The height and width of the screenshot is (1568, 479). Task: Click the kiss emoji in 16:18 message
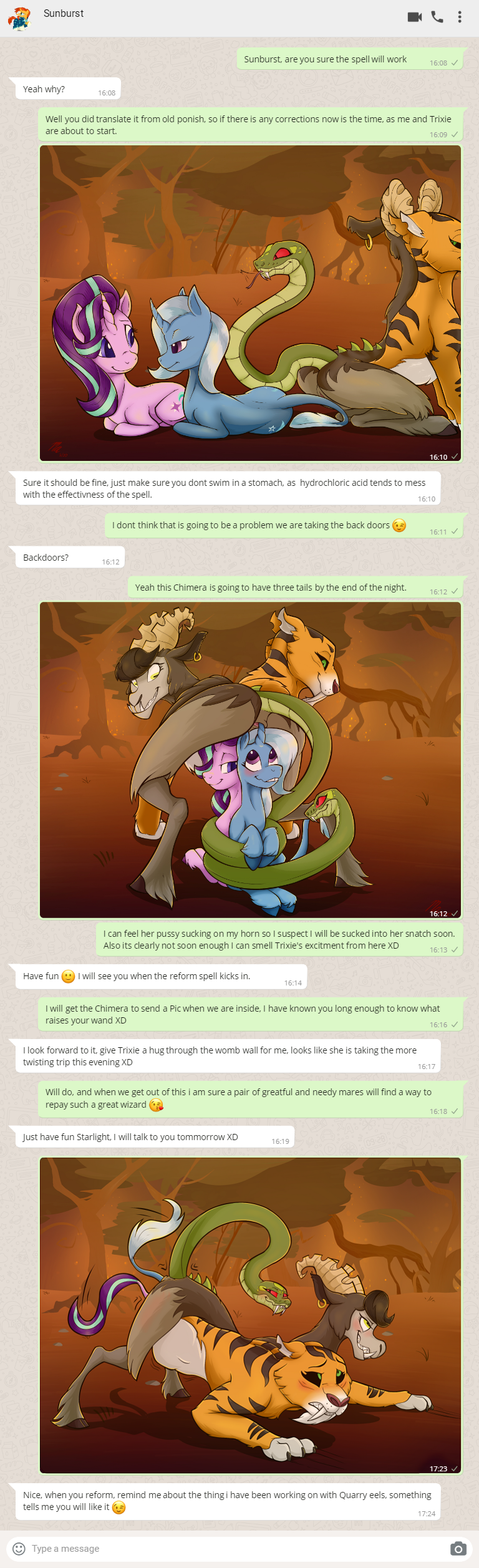(x=156, y=1105)
